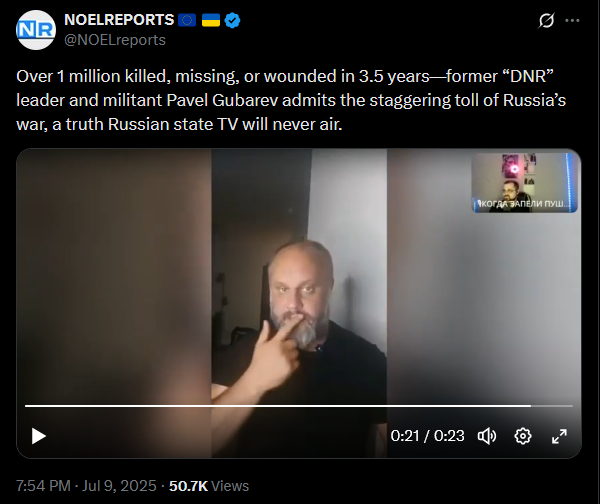Play the video with the play button

pyautogui.click(x=38, y=436)
